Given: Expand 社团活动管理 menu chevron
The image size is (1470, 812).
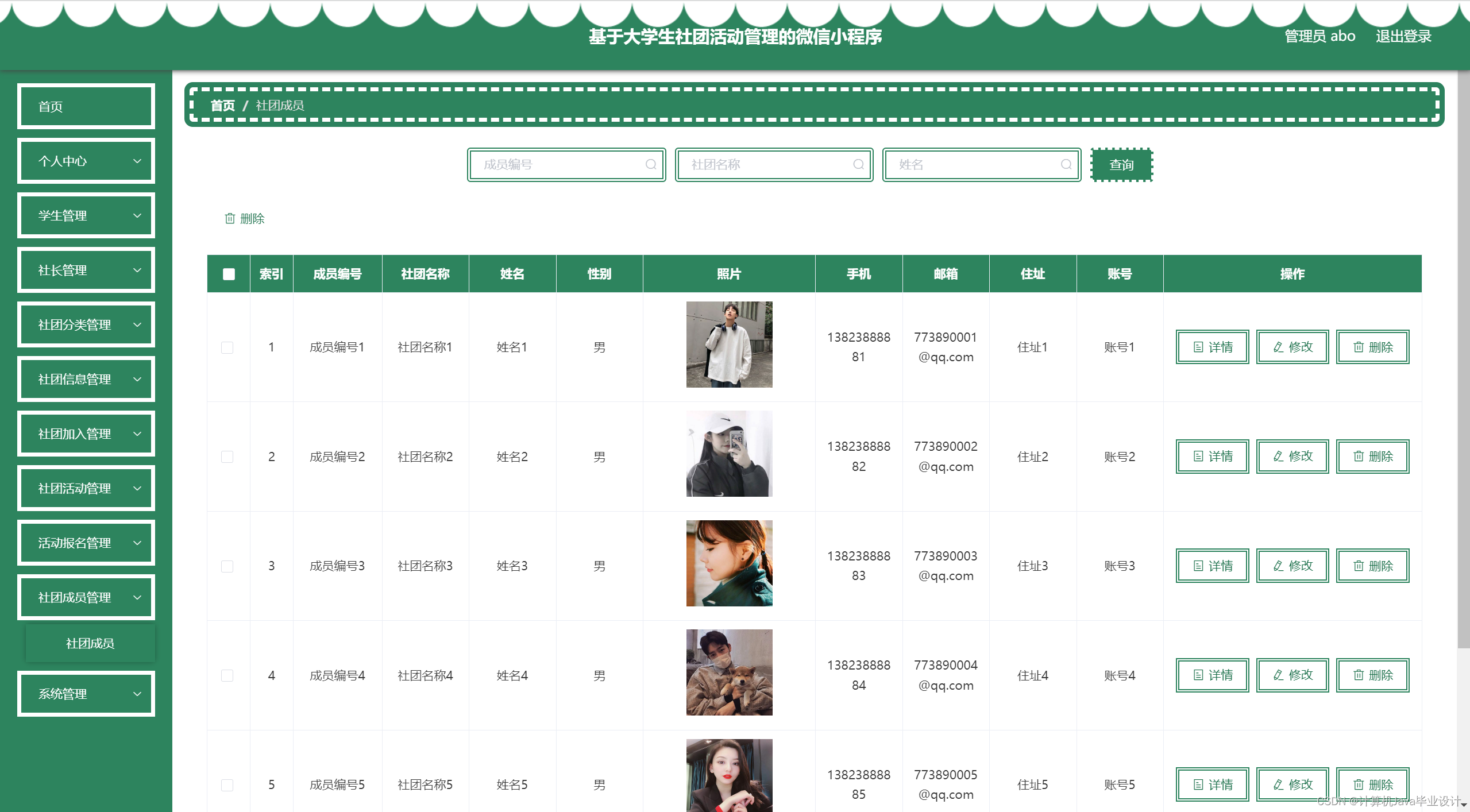Looking at the screenshot, I should pos(137,488).
